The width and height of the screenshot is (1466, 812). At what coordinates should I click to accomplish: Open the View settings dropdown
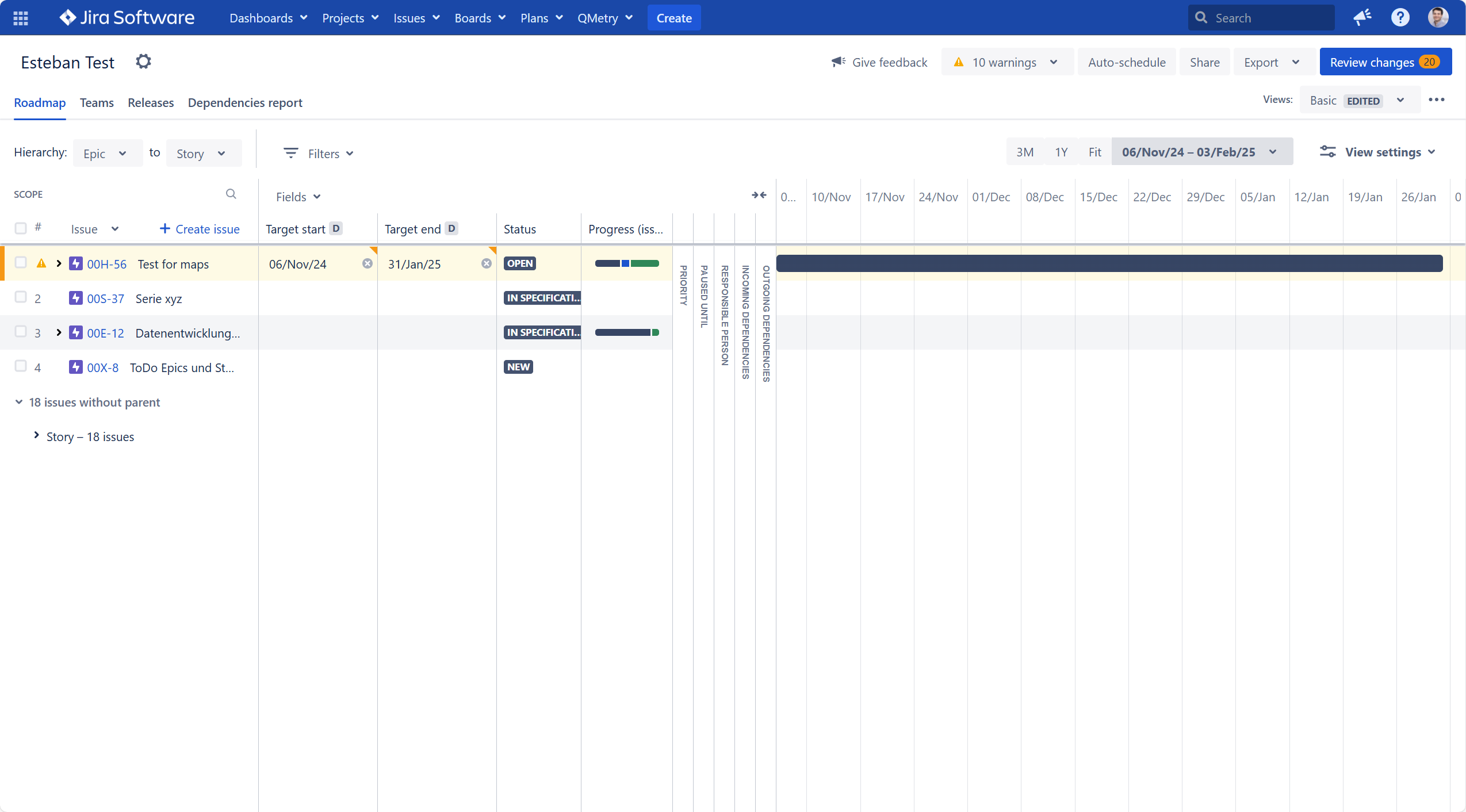pyautogui.click(x=1379, y=152)
